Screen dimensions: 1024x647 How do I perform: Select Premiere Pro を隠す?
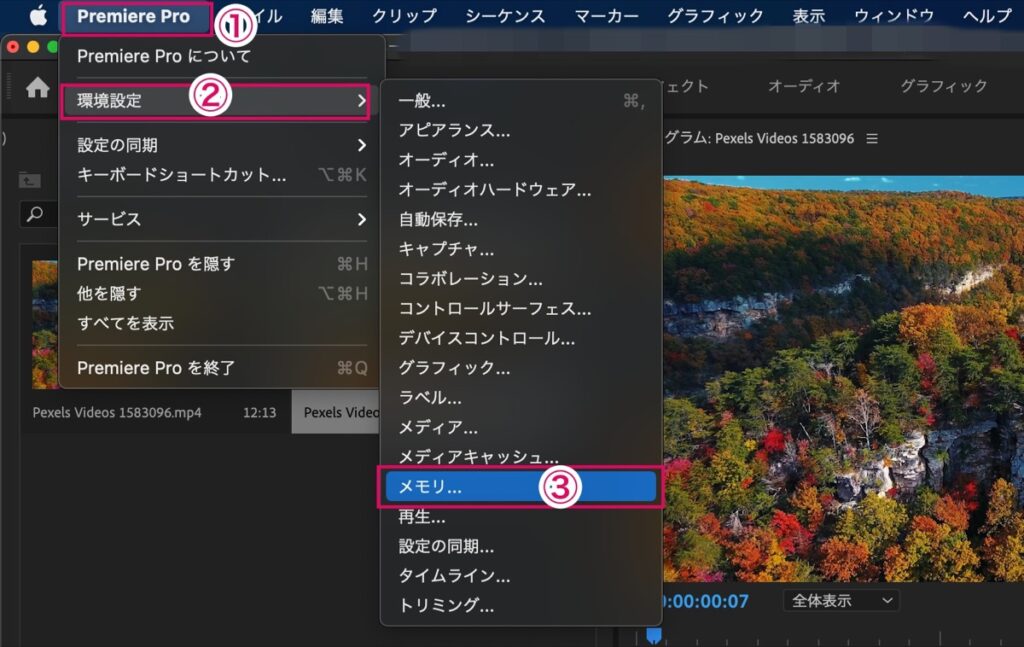(222, 264)
